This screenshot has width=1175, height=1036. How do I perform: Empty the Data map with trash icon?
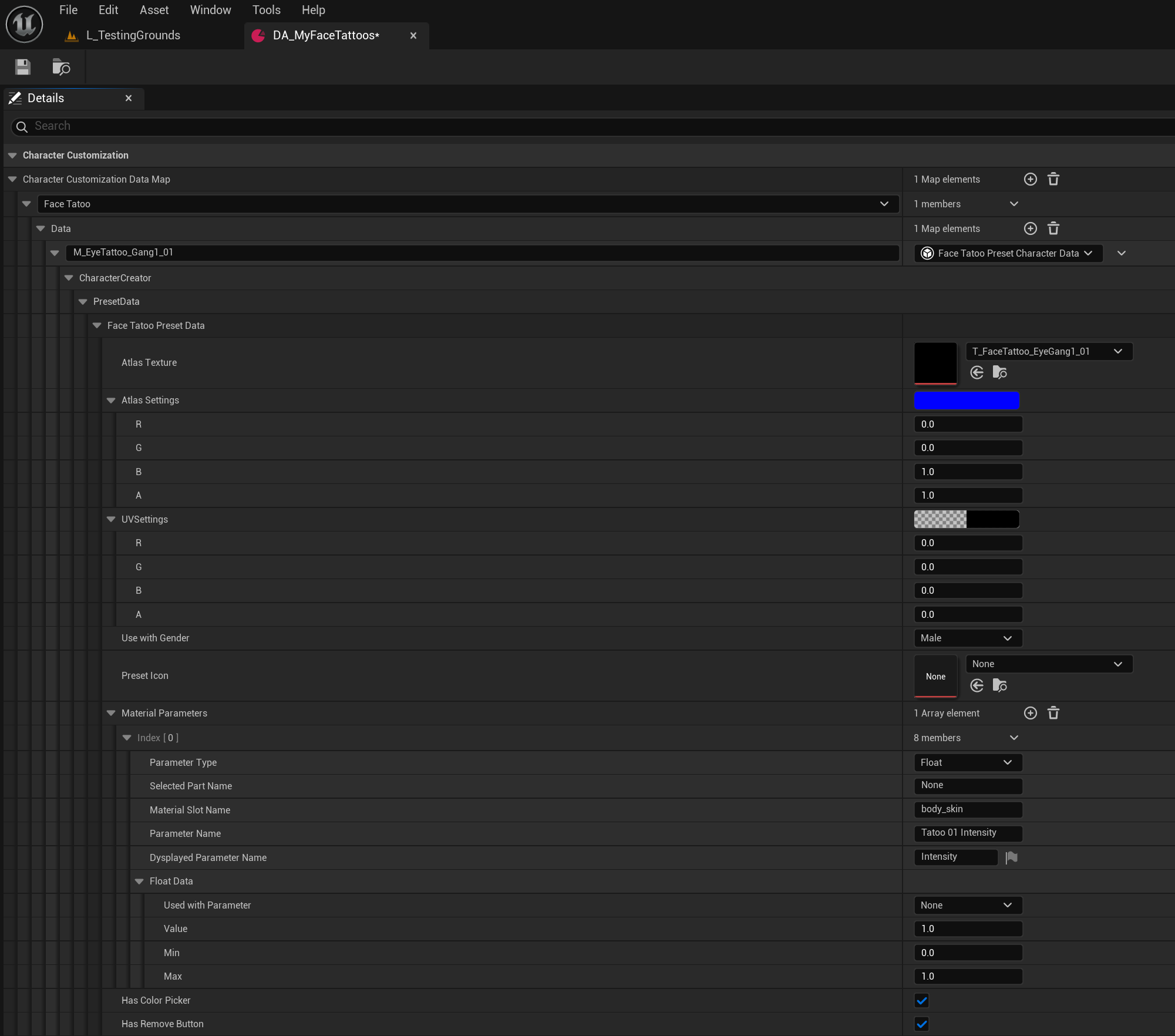click(x=1053, y=228)
